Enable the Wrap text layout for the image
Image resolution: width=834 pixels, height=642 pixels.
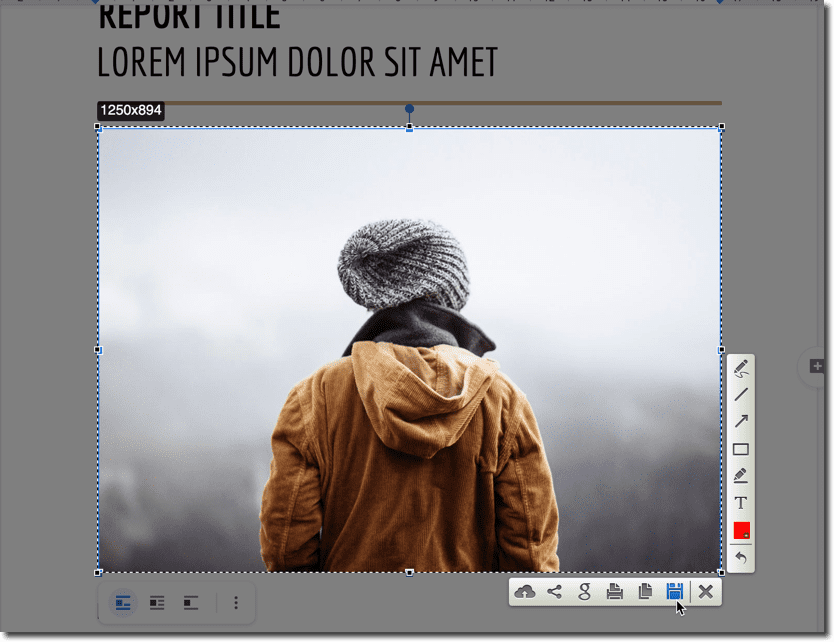tap(156, 603)
